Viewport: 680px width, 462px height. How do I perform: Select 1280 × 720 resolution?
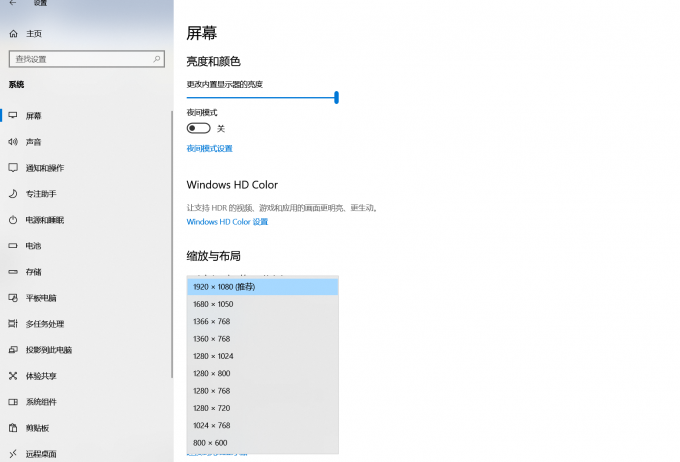[262, 408]
